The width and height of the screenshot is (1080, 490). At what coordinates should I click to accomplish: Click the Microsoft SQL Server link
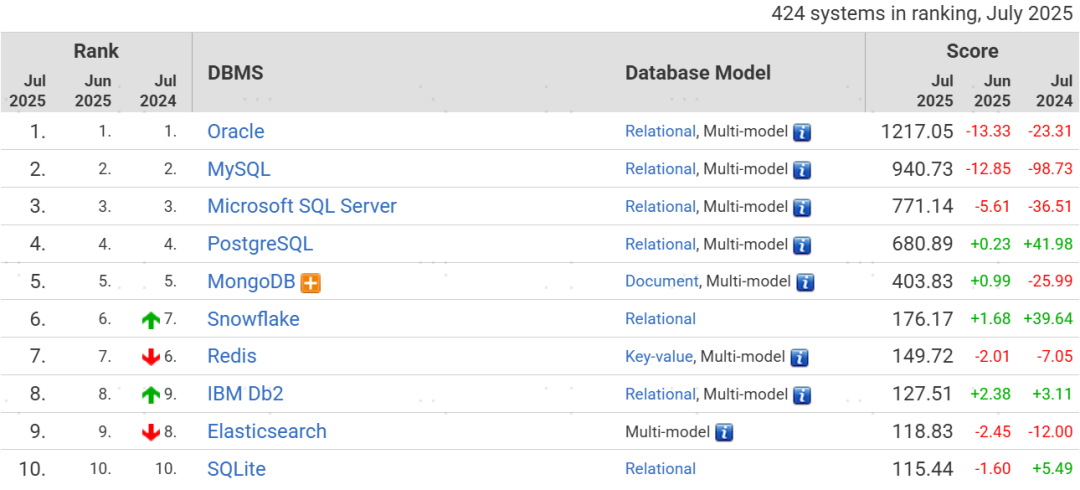tap(302, 206)
